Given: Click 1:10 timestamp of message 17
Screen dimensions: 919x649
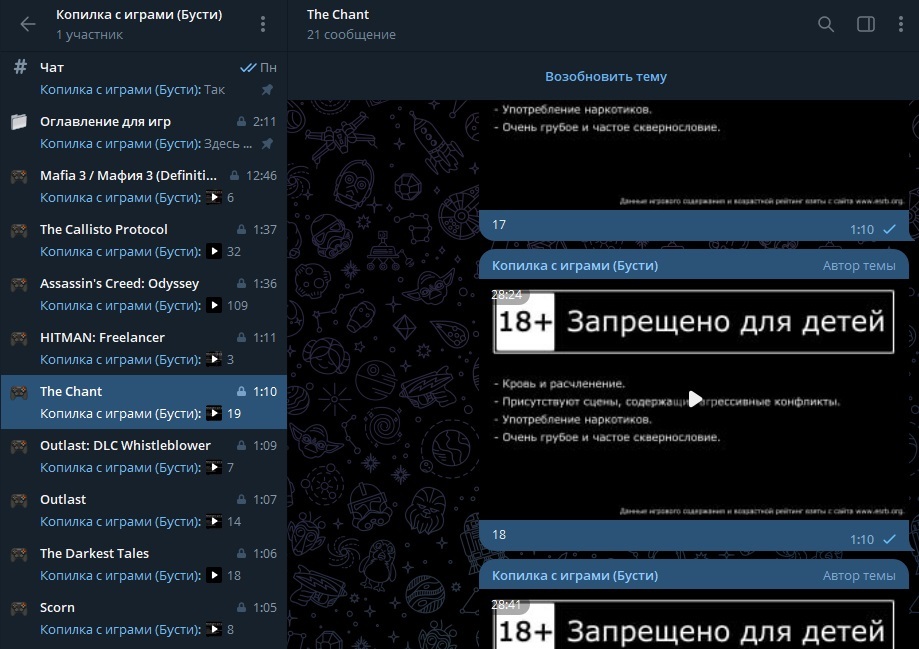Looking at the screenshot, I should coord(862,230).
